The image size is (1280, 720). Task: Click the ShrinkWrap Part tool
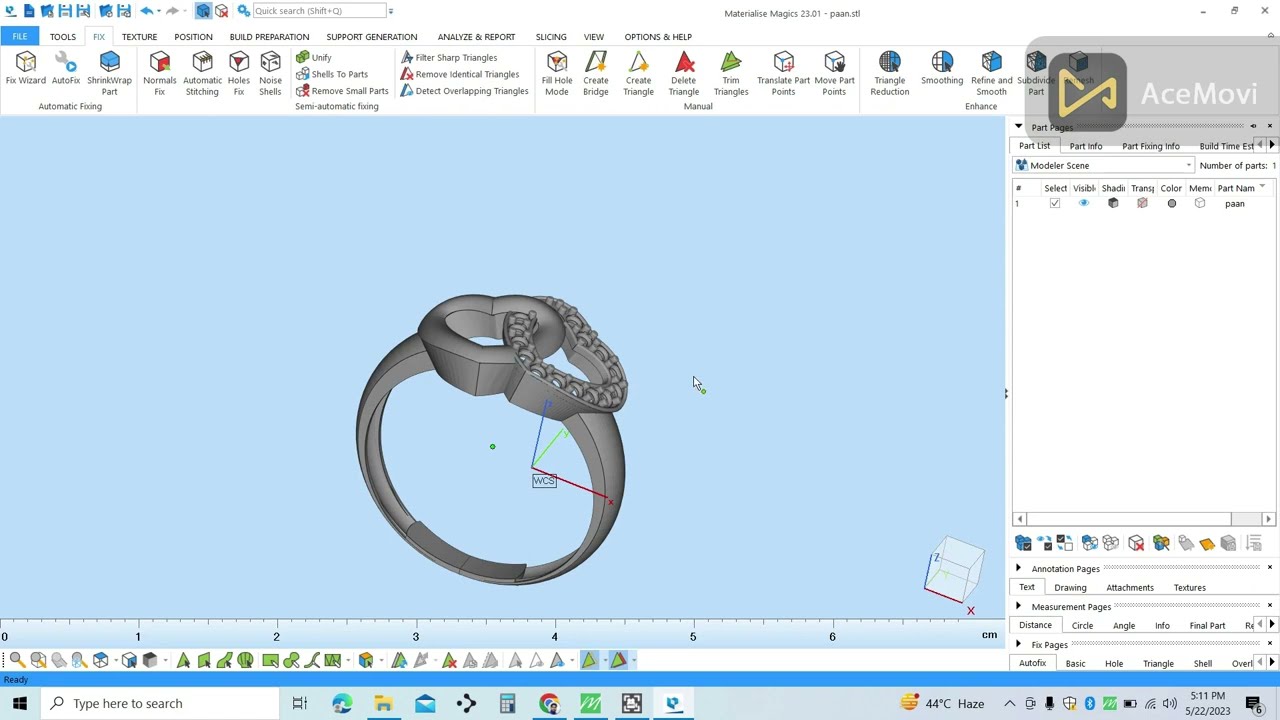(x=109, y=74)
